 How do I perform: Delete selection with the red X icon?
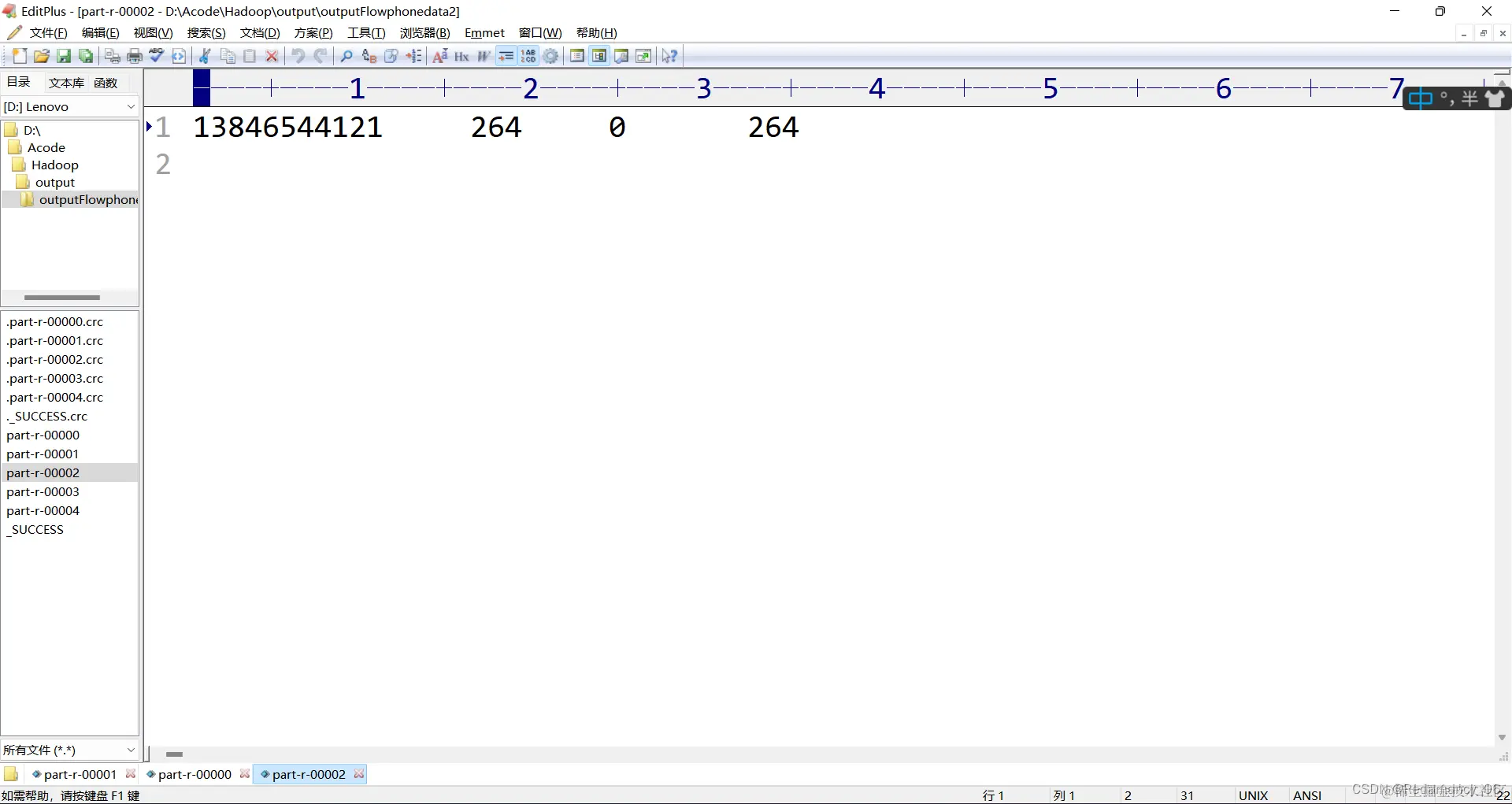[272, 56]
